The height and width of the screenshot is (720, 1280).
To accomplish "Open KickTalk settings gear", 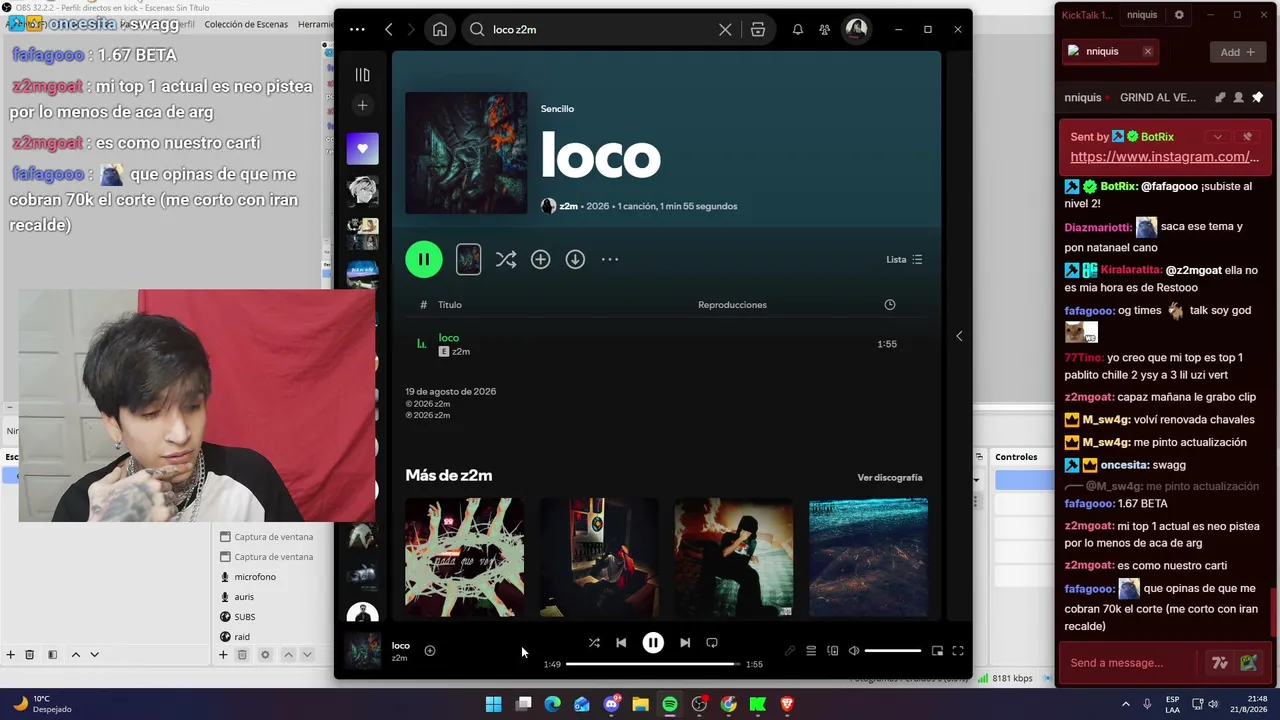I will pos(1179,15).
